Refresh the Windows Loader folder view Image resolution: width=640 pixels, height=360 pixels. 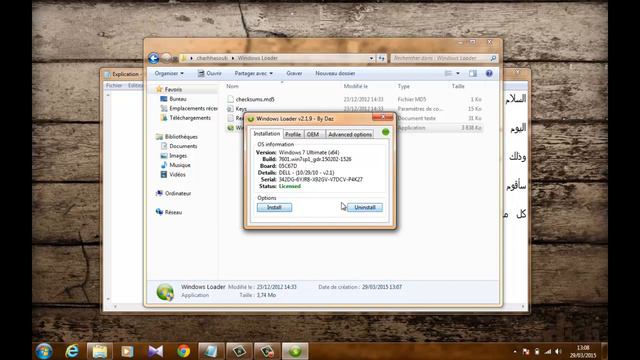coord(381,58)
